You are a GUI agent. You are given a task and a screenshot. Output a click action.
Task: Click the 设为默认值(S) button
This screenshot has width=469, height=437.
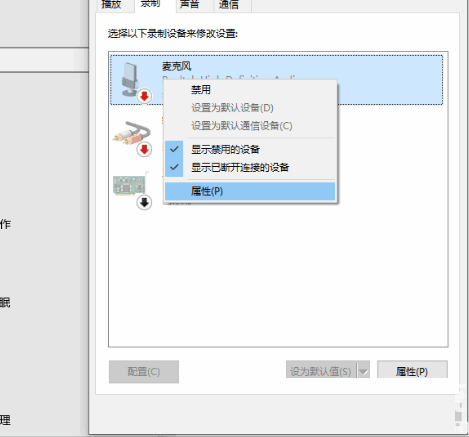(321, 370)
